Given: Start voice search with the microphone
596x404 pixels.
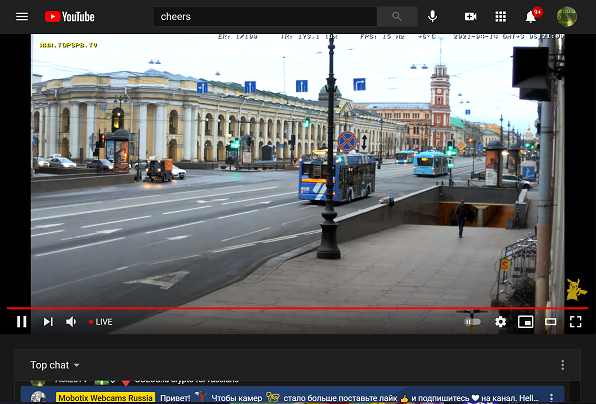Looking at the screenshot, I should tap(432, 17).
